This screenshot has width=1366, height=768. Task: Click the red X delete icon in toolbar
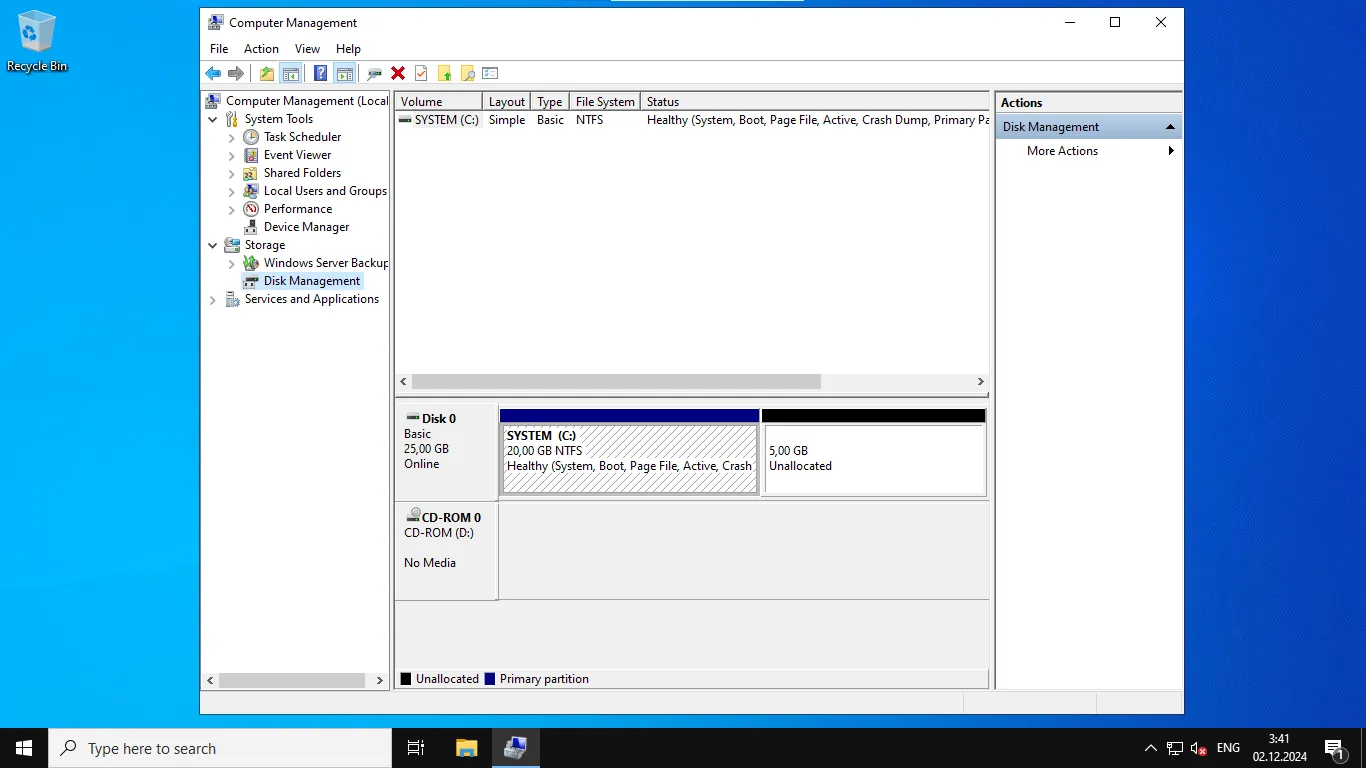[x=397, y=72]
